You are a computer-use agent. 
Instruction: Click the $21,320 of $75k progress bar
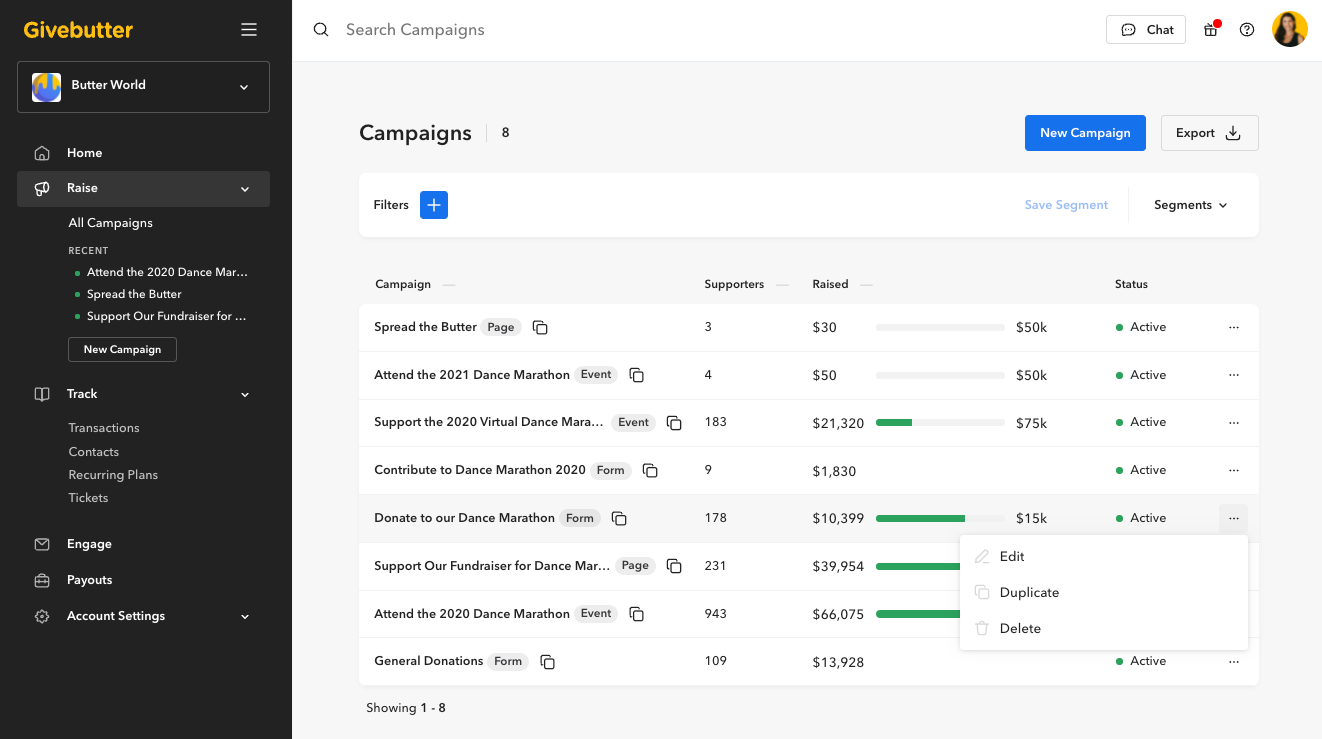point(940,423)
